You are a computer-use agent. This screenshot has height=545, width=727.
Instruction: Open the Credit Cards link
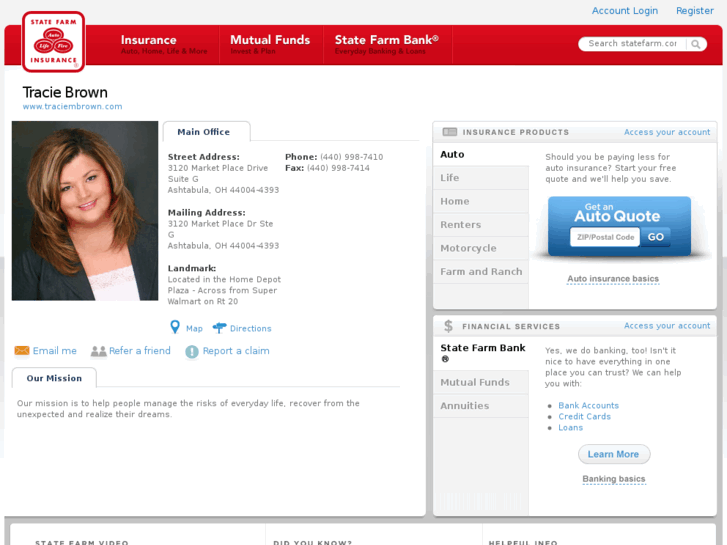(584, 417)
